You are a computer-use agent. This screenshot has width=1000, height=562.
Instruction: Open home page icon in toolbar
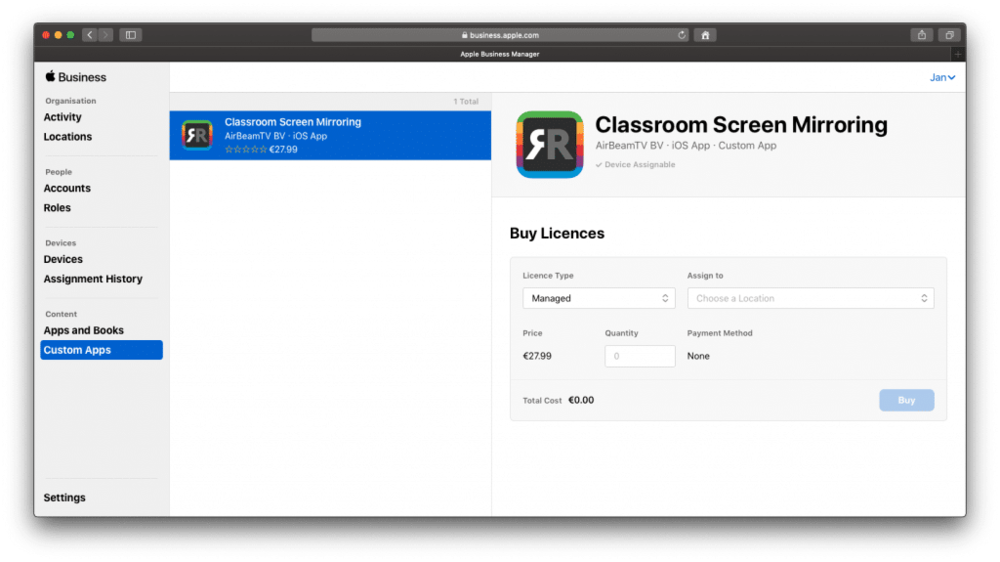pyautogui.click(x=705, y=35)
